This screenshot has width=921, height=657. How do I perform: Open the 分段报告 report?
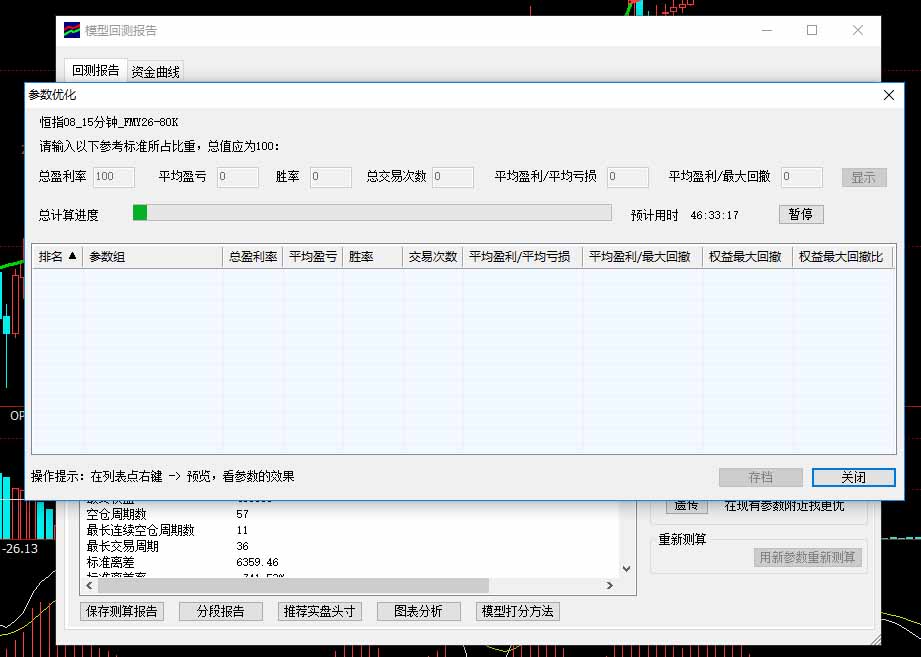coord(220,611)
